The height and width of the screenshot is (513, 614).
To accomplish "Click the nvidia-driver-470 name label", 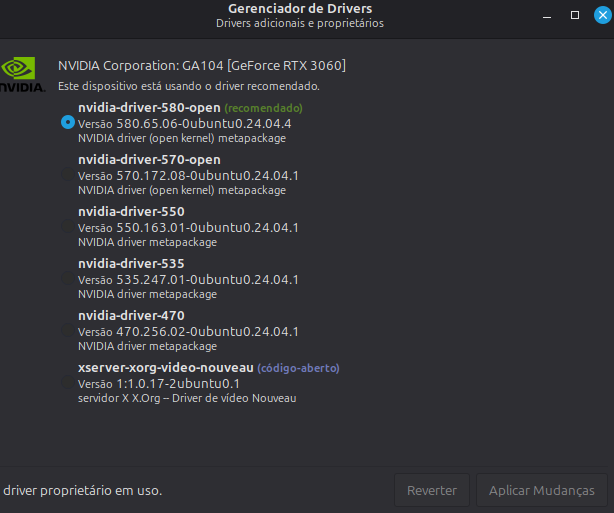I will point(131,316).
